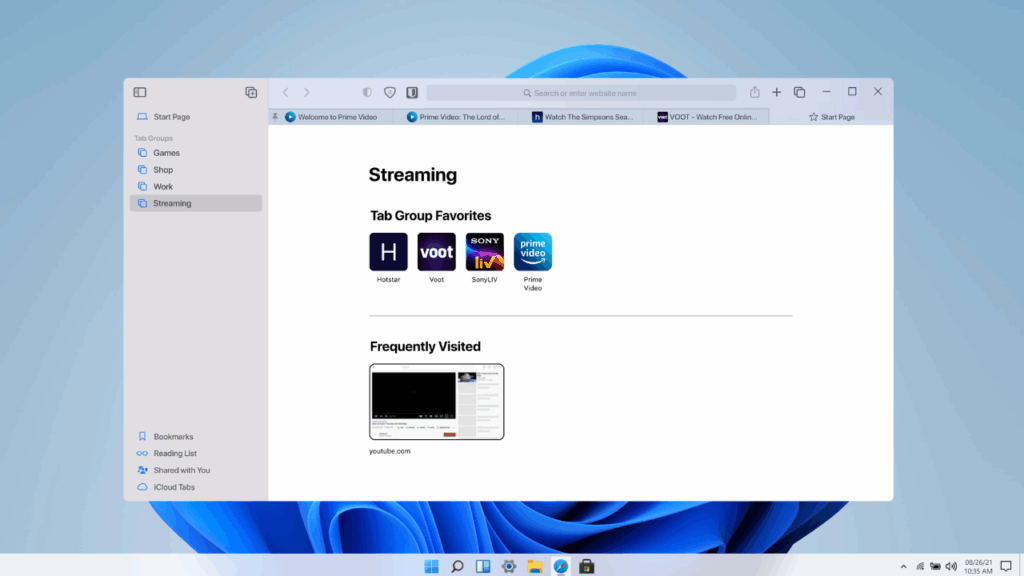Navigate back with the back arrow
The image size is (1024, 576).
point(286,91)
